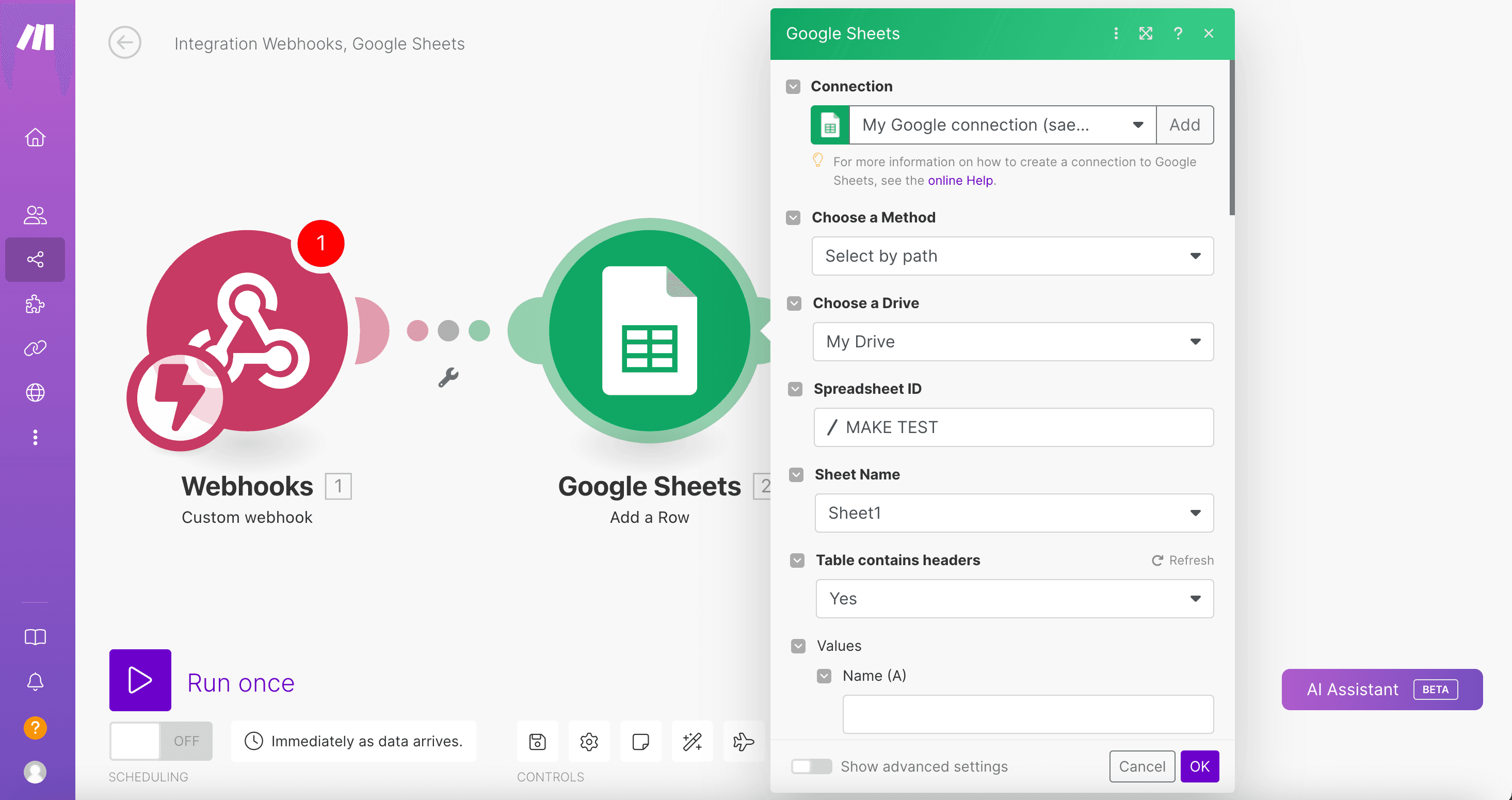Click the Google Sheets "Add a Row" label
Viewport: 1512px width, 800px height.
[650, 517]
